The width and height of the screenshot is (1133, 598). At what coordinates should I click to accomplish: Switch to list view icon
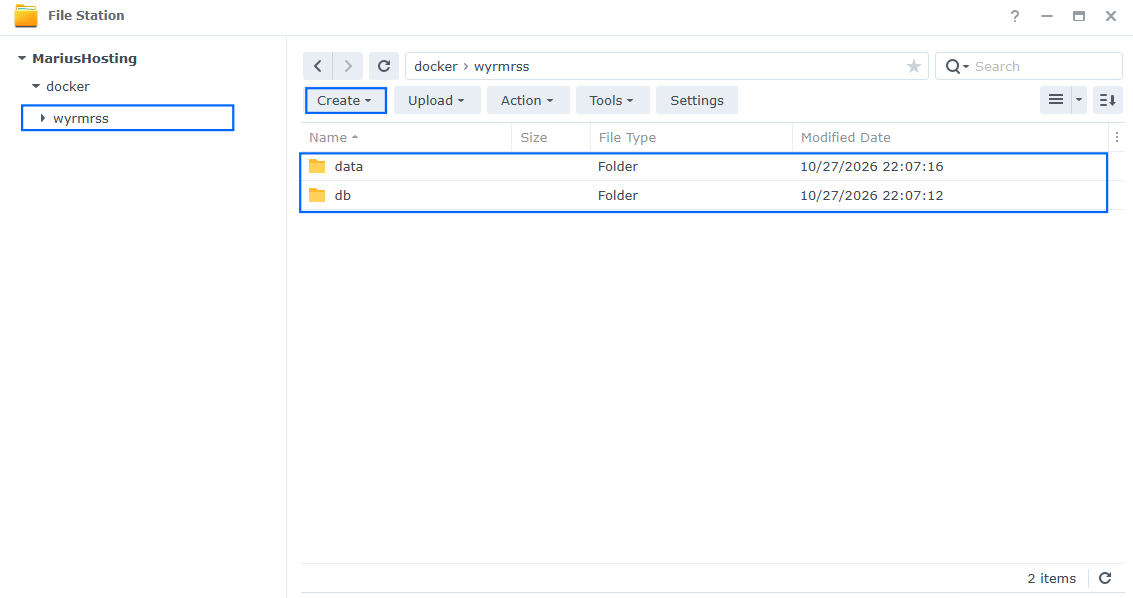[1056, 100]
